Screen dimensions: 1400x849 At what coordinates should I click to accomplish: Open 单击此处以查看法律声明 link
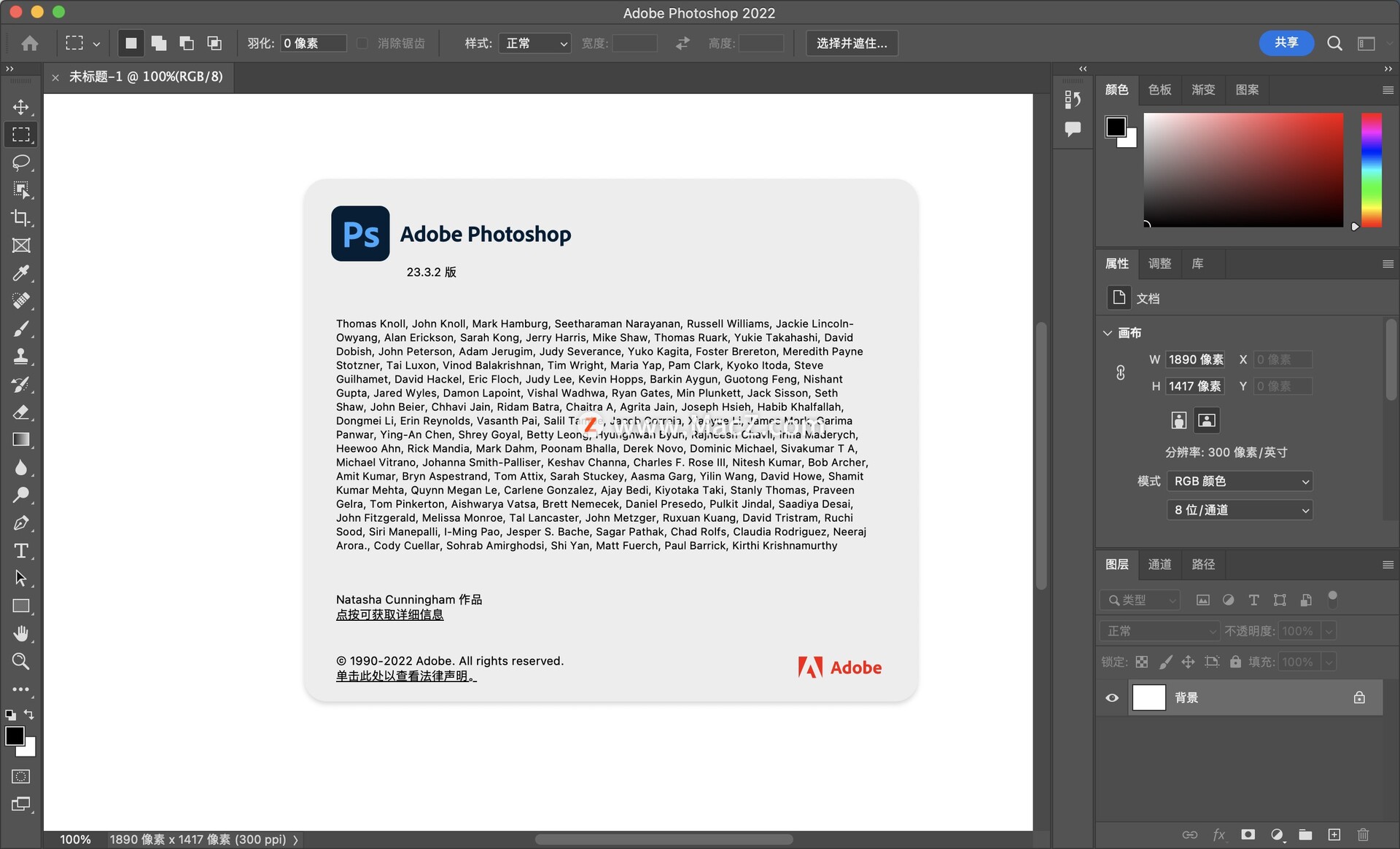[406, 676]
